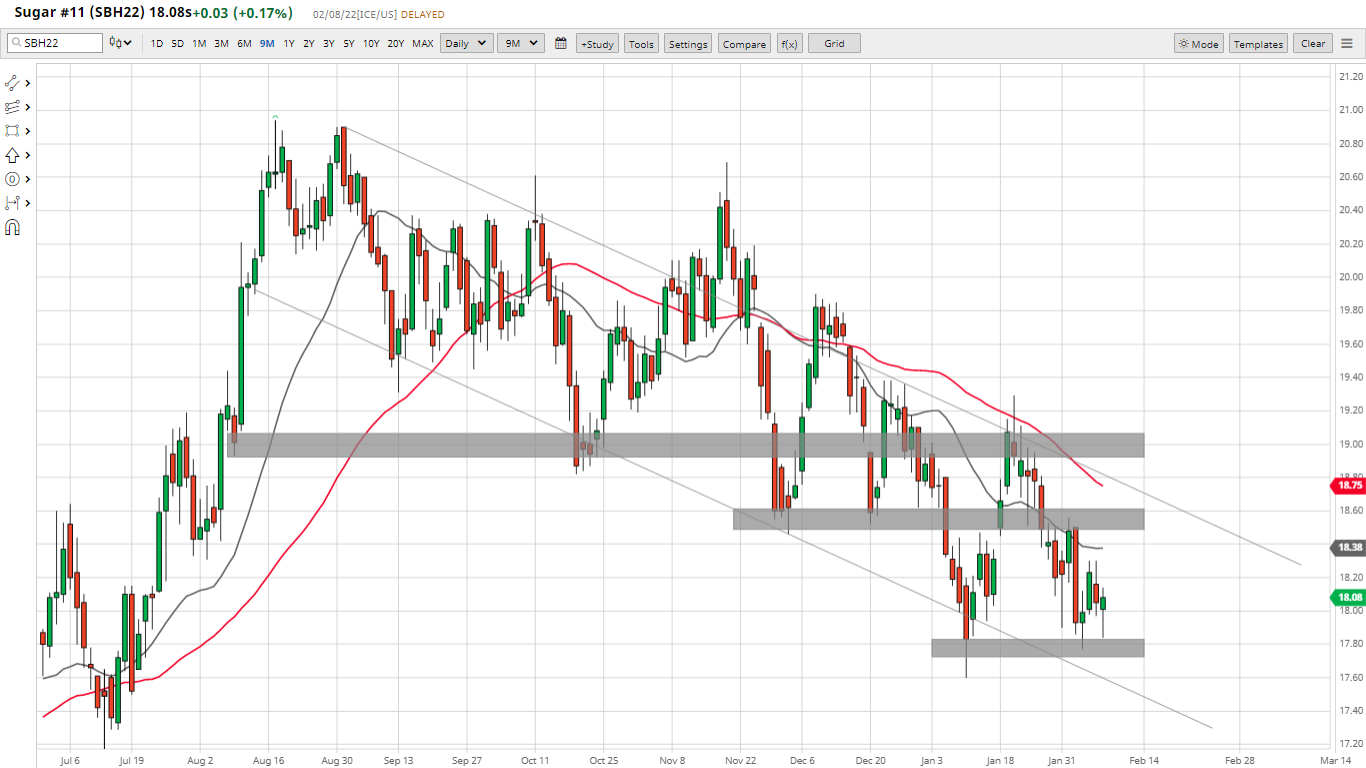Switch chart range to MAX

point(423,43)
